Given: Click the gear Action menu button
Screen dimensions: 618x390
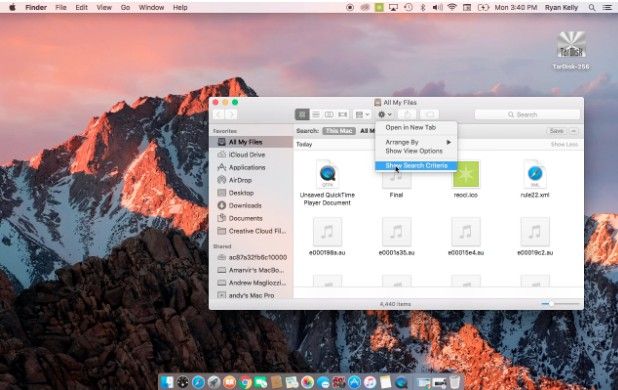Looking at the screenshot, I should tap(385, 115).
